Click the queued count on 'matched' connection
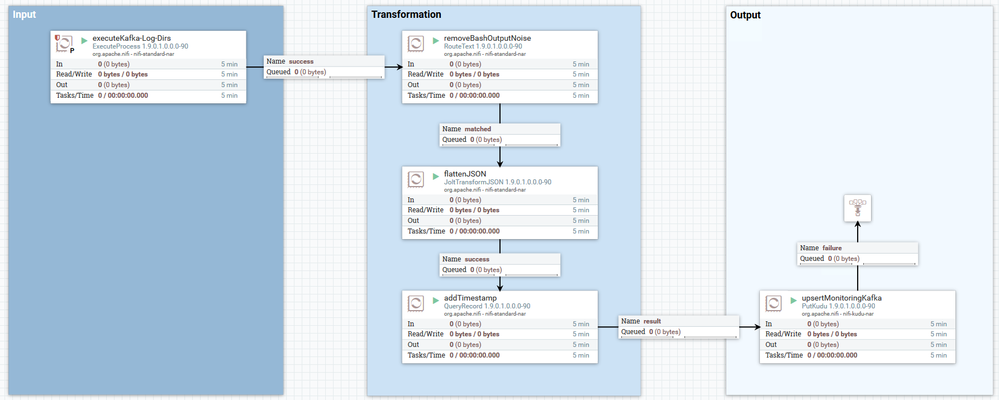Screen dimensions: 999x400 pos(486,139)
